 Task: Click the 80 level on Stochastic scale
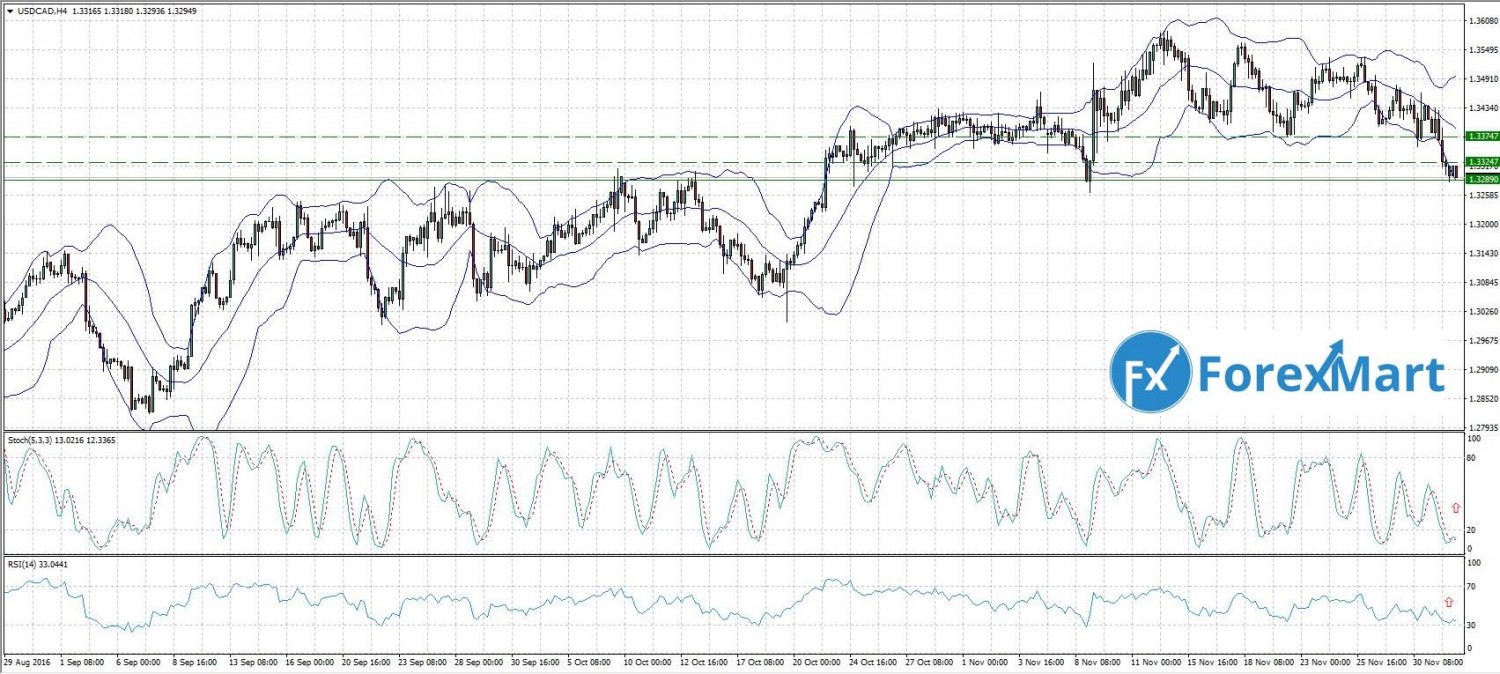(x=1471, y=458)
